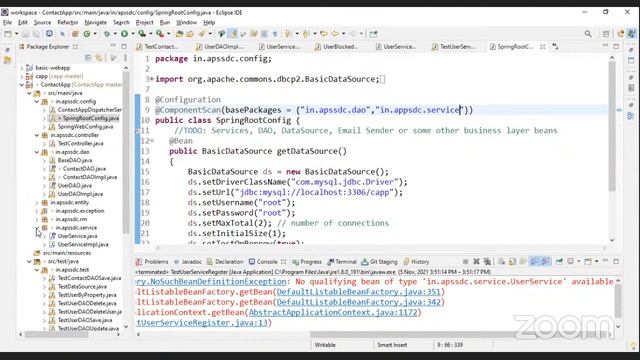Collapse the in.apssdc.dao package
The image size is (640, 360).
tap(36, 152)
